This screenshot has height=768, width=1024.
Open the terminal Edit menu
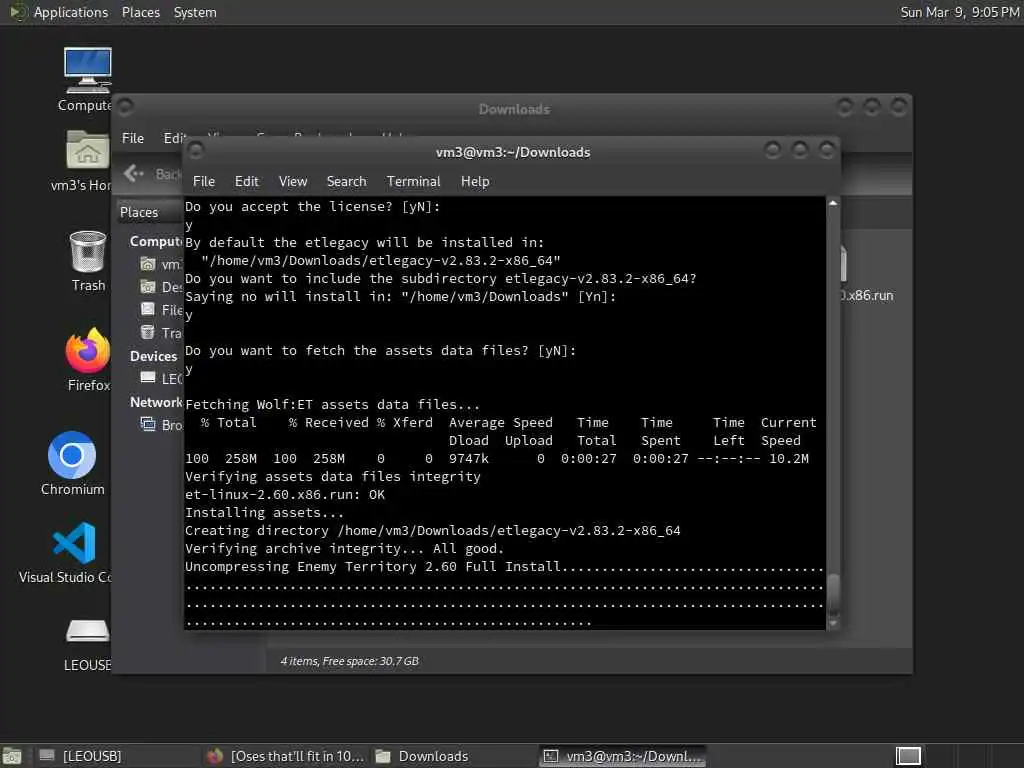pos(246,181)
